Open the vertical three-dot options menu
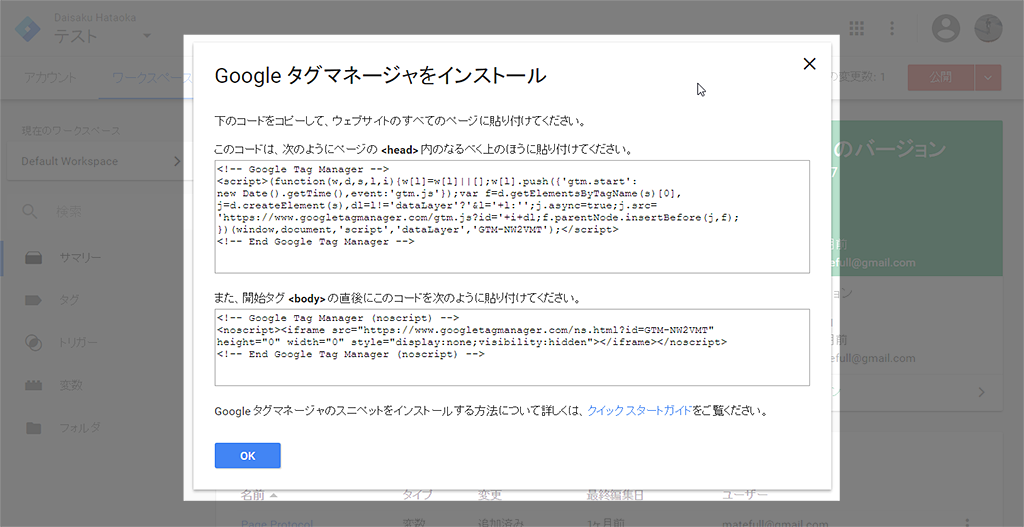This screenshot has width=1024, height=527. point(892,28)
